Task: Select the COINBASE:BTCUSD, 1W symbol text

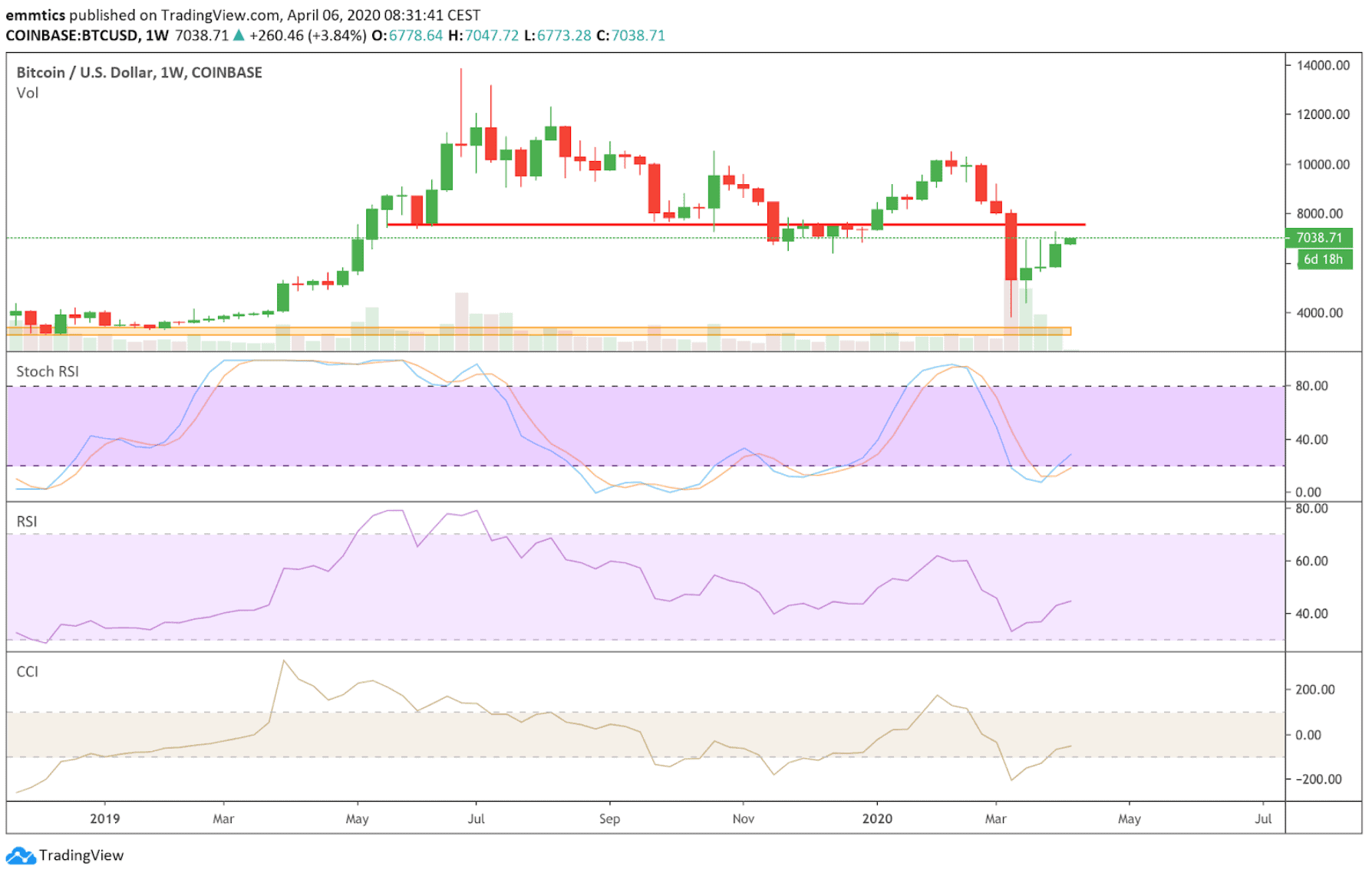Action: 87,35
